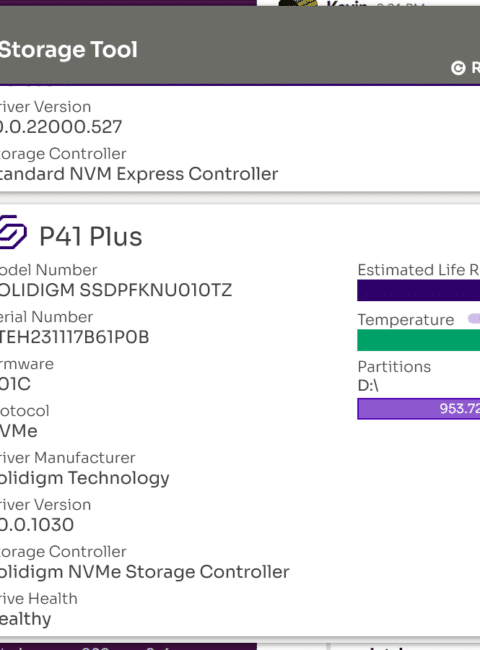Click Solidigm NVMe Storage Controller text
The width and height of the screenshot is (480, 650).
point(145,572)
